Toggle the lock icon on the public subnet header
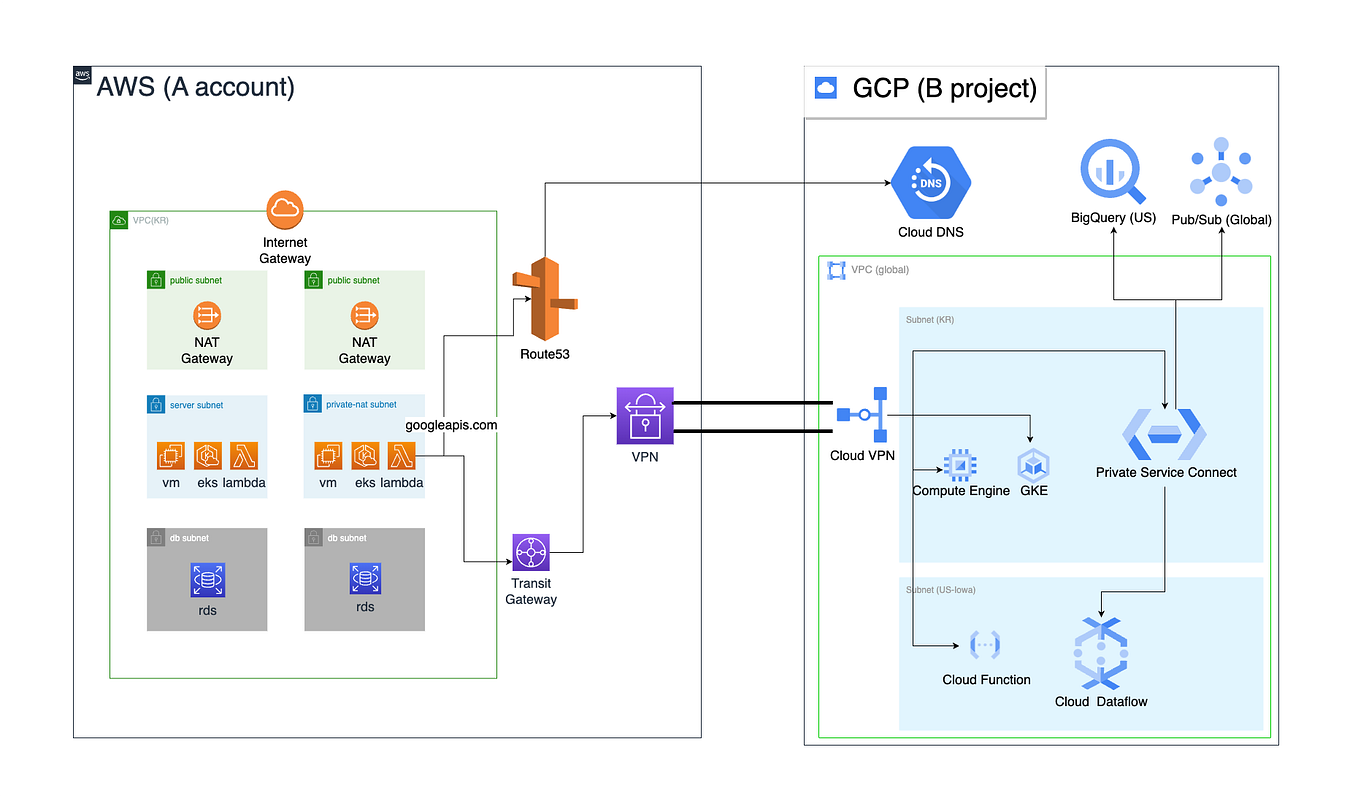Image resolution: width=1358 pixels, height=796 pixels. point(157,280)
